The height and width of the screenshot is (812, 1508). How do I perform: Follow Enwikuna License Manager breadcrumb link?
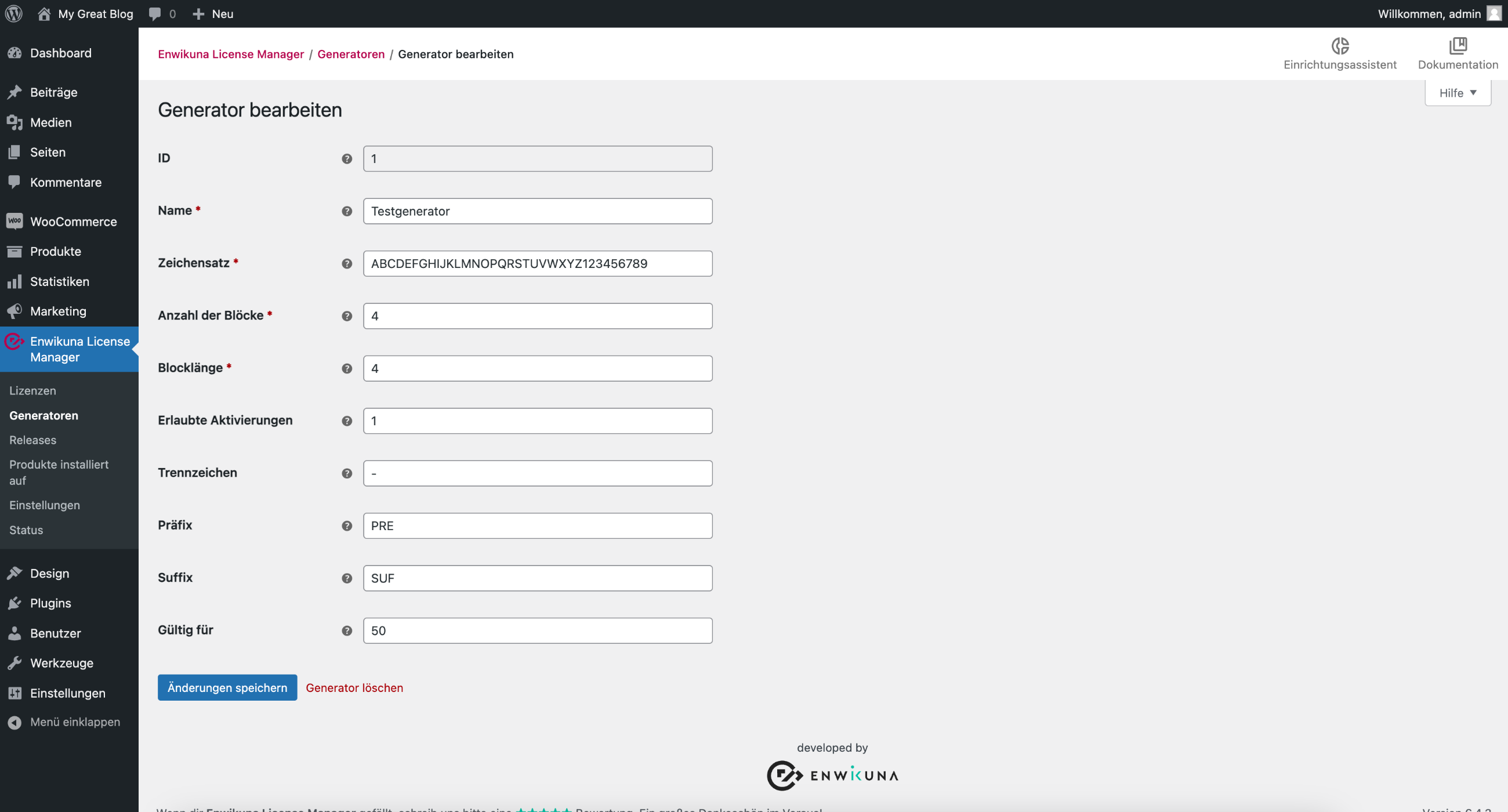coord(231,54)
